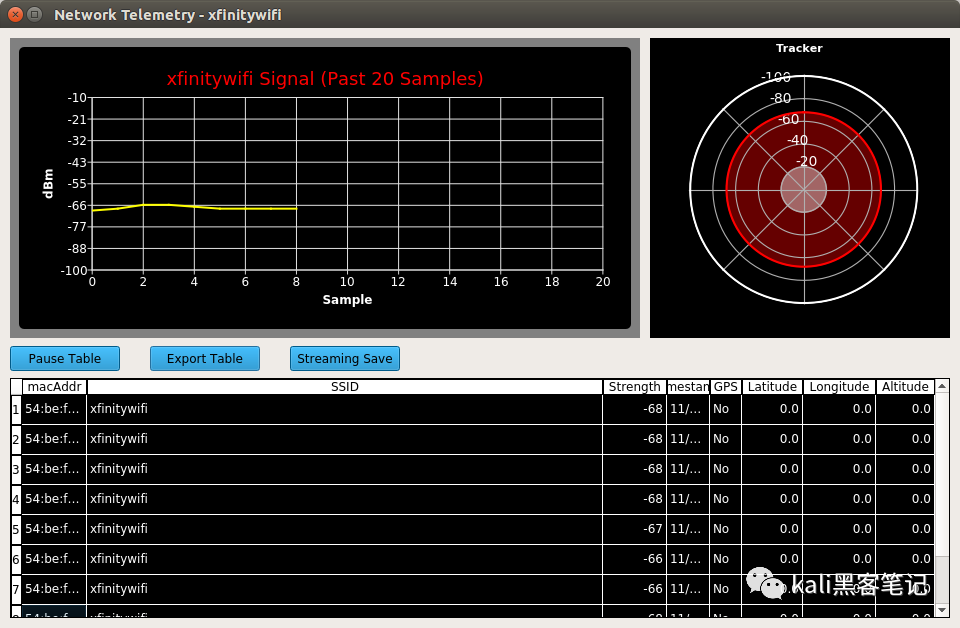Click the Streaming Save button

point(345,359)
